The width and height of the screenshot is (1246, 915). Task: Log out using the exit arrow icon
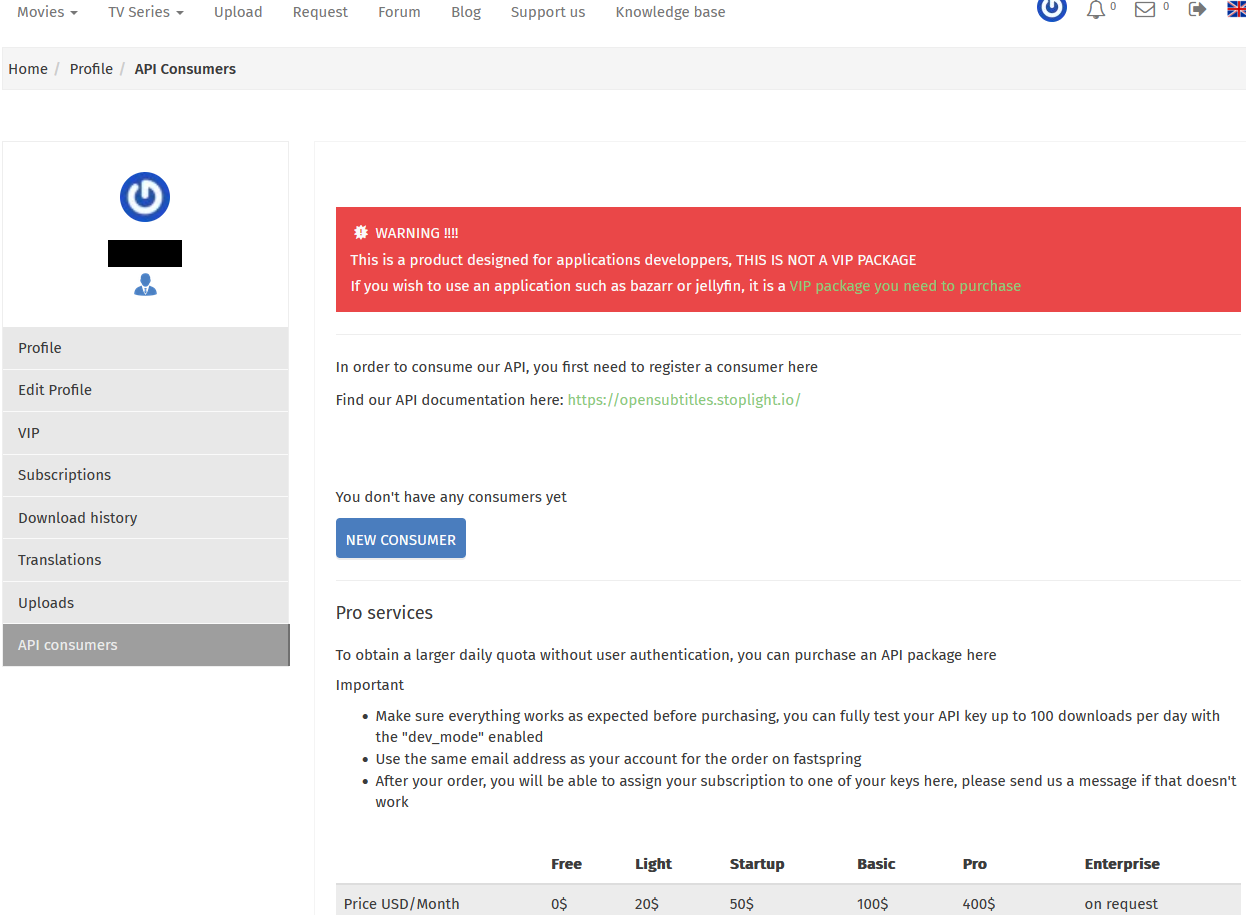click(x=1196, y=10)
